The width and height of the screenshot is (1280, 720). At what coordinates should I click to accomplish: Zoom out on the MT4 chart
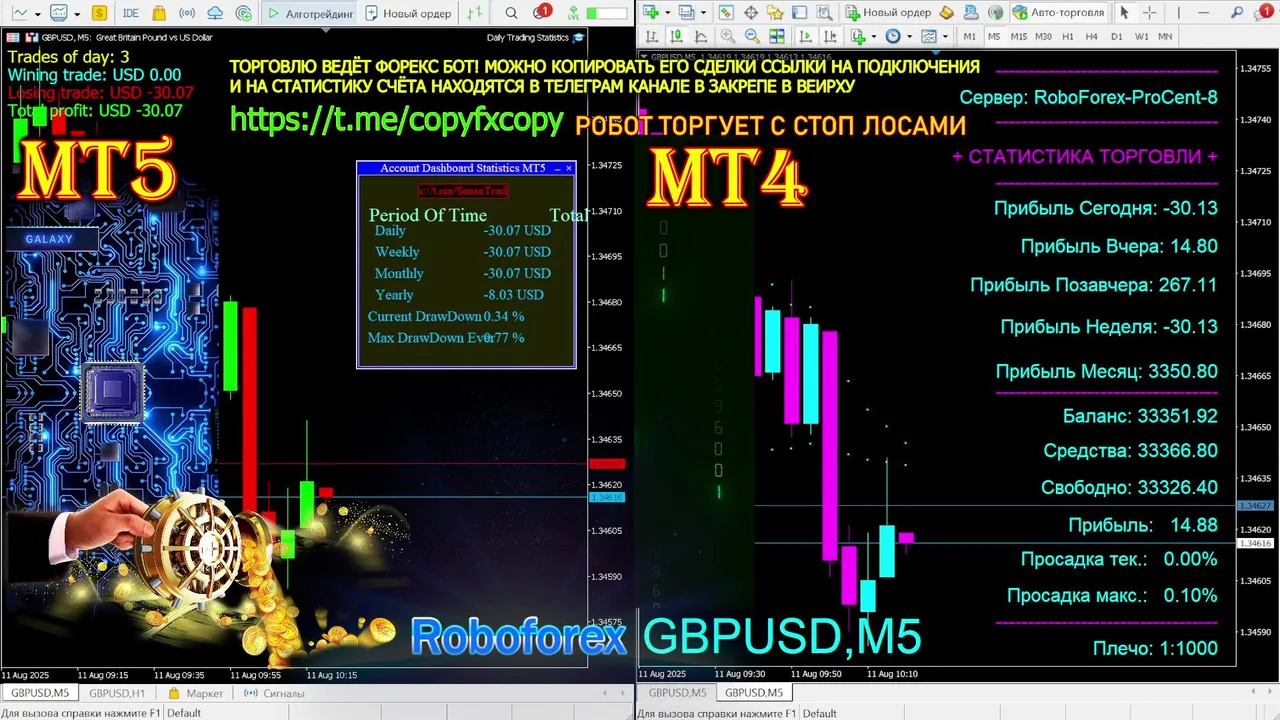point(753,36)
